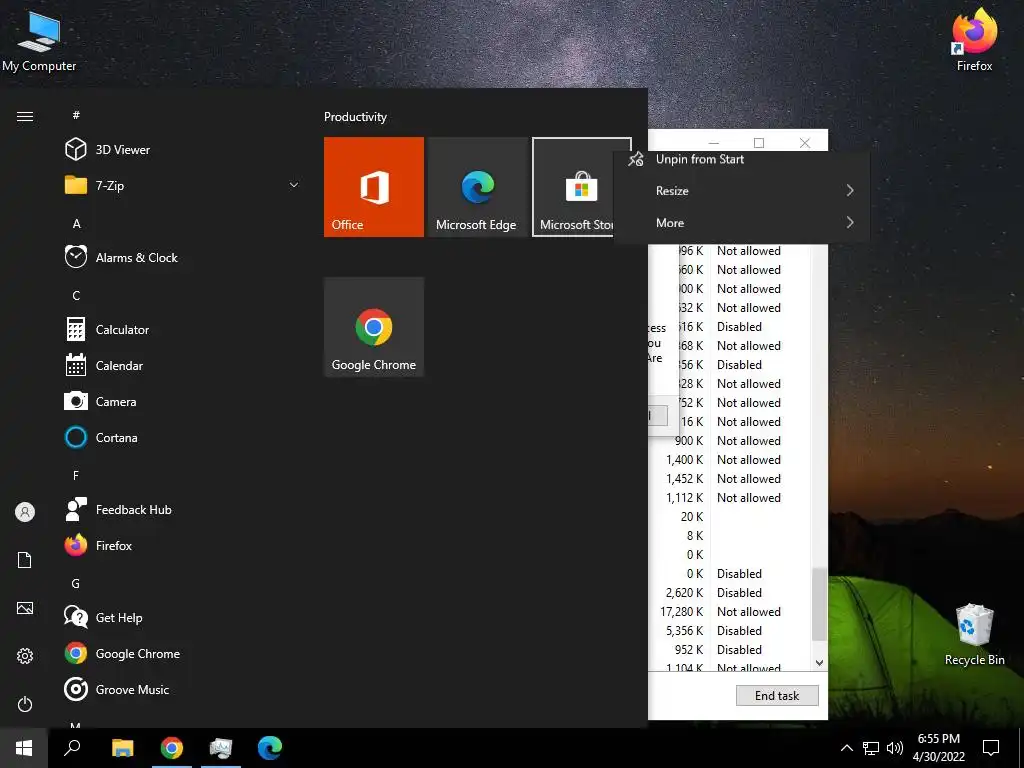Minimize the Task Manager window
The width and height of the screenshot is (1024, 768).
(714, 142)
